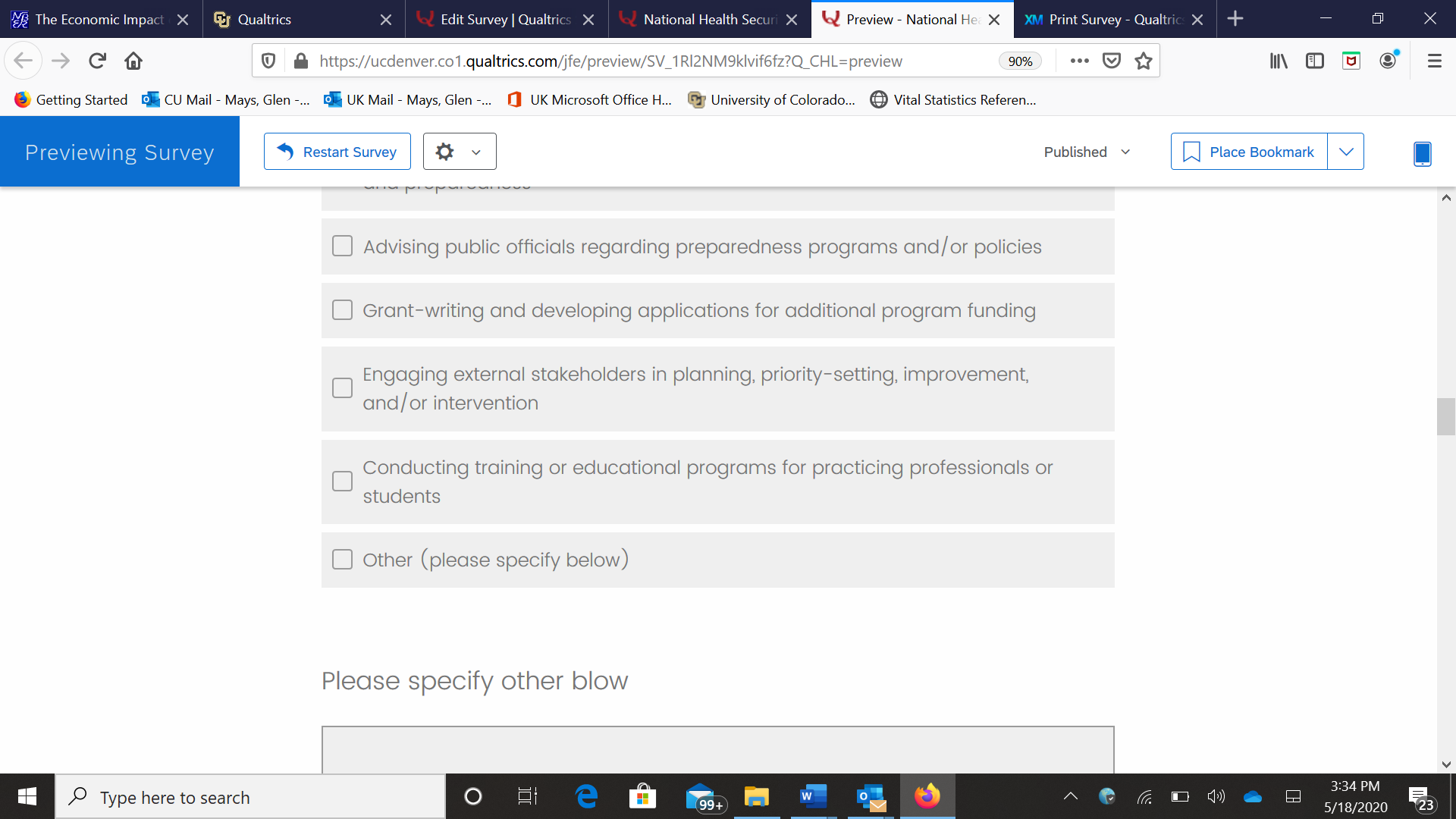Click the Save to Pocket icon
Image resolution: width=1456 pixels, height=819 pixels.
coord(1112,61)
